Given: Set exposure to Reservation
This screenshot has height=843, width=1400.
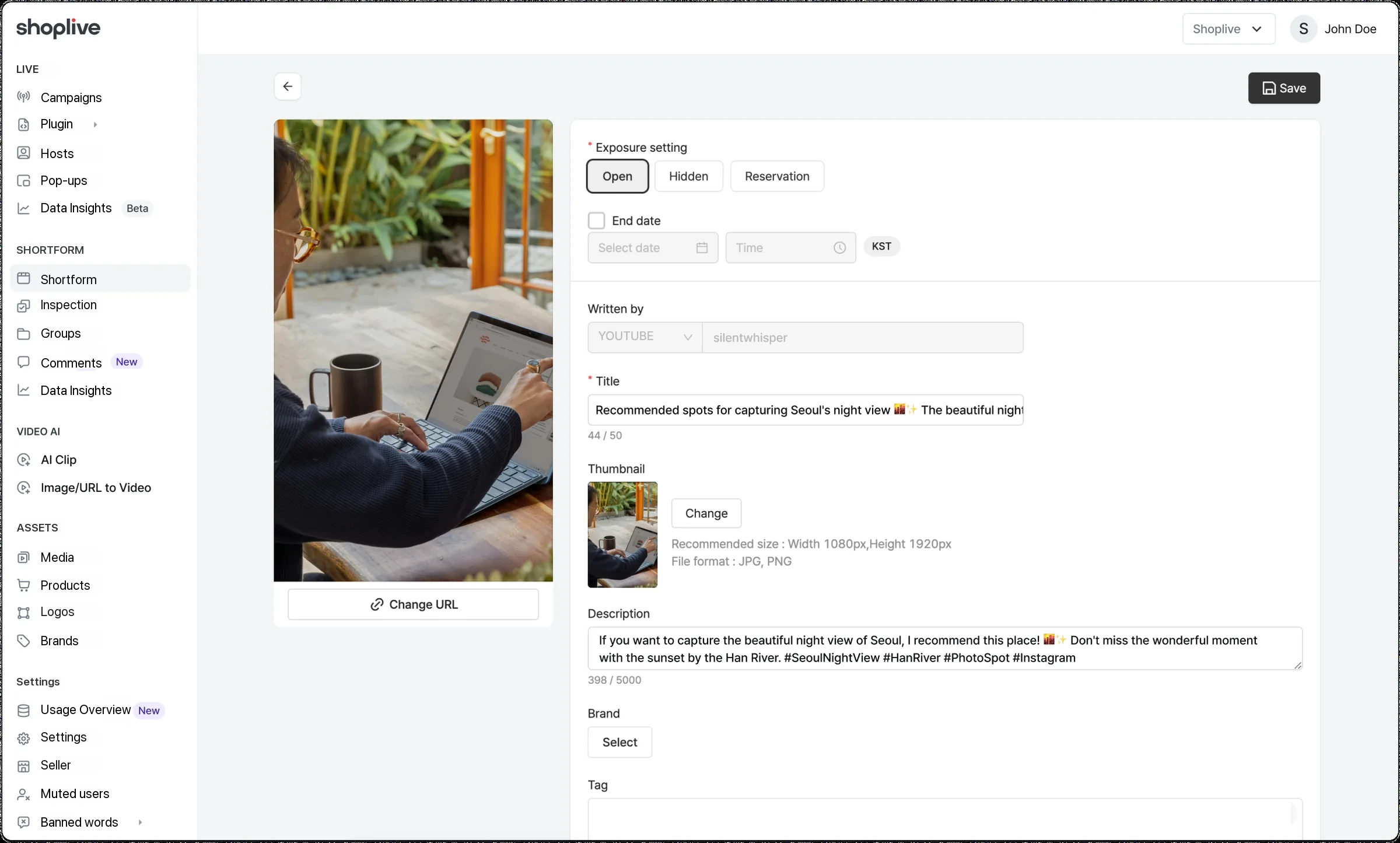Looking at the screenshot, I should (x=777, y=176).
